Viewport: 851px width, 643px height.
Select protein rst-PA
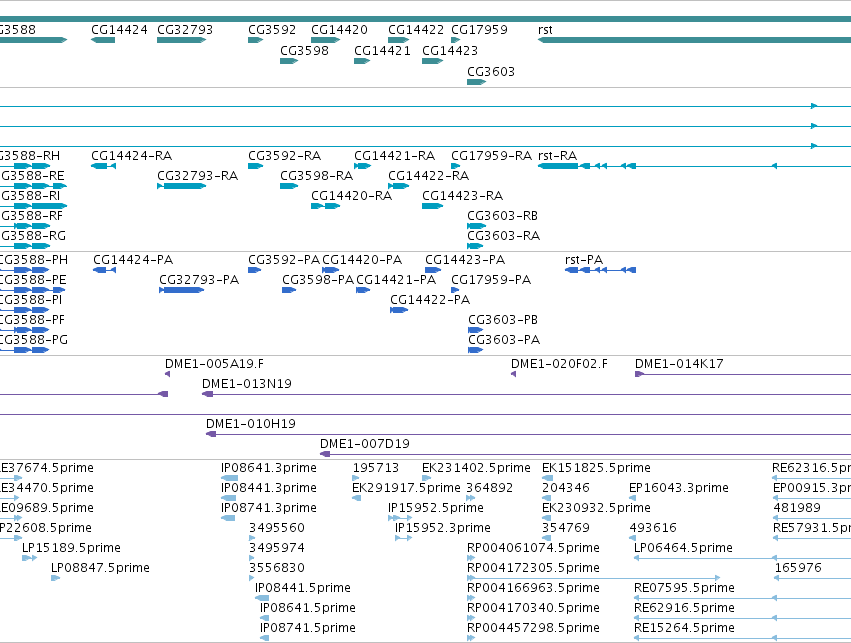(x=584, y=260)
